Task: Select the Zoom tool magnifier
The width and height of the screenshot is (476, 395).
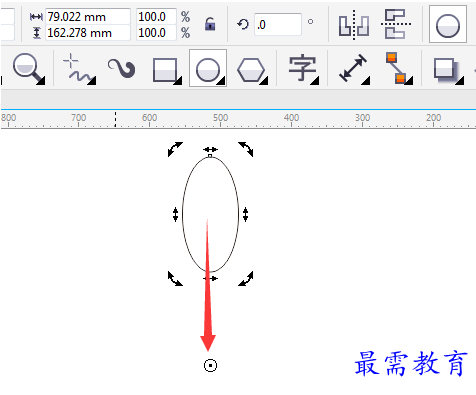Action: click(x=28, y=68)
